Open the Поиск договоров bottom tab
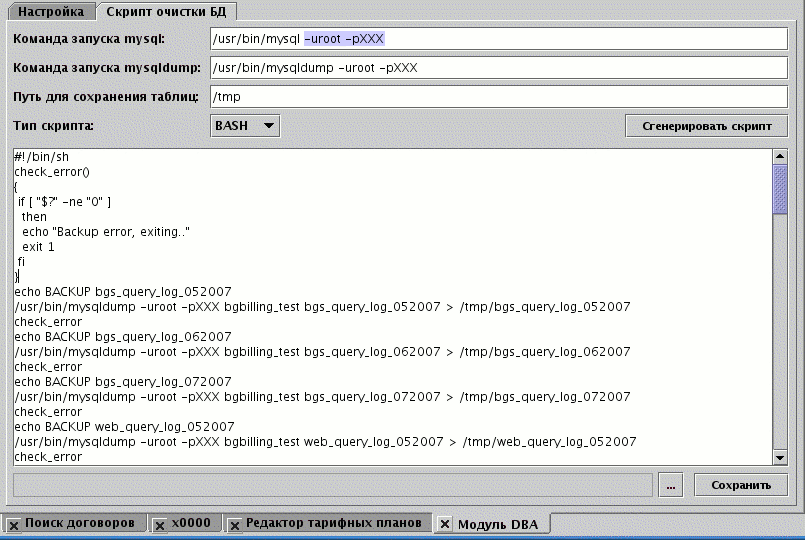This screenshot has width=805, height=540. click(79, 523)
